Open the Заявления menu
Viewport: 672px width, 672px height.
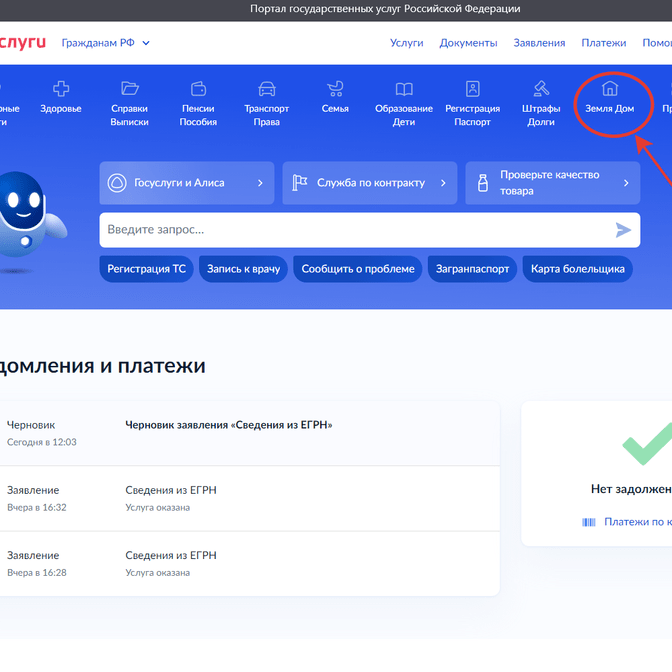pos(539,43)
